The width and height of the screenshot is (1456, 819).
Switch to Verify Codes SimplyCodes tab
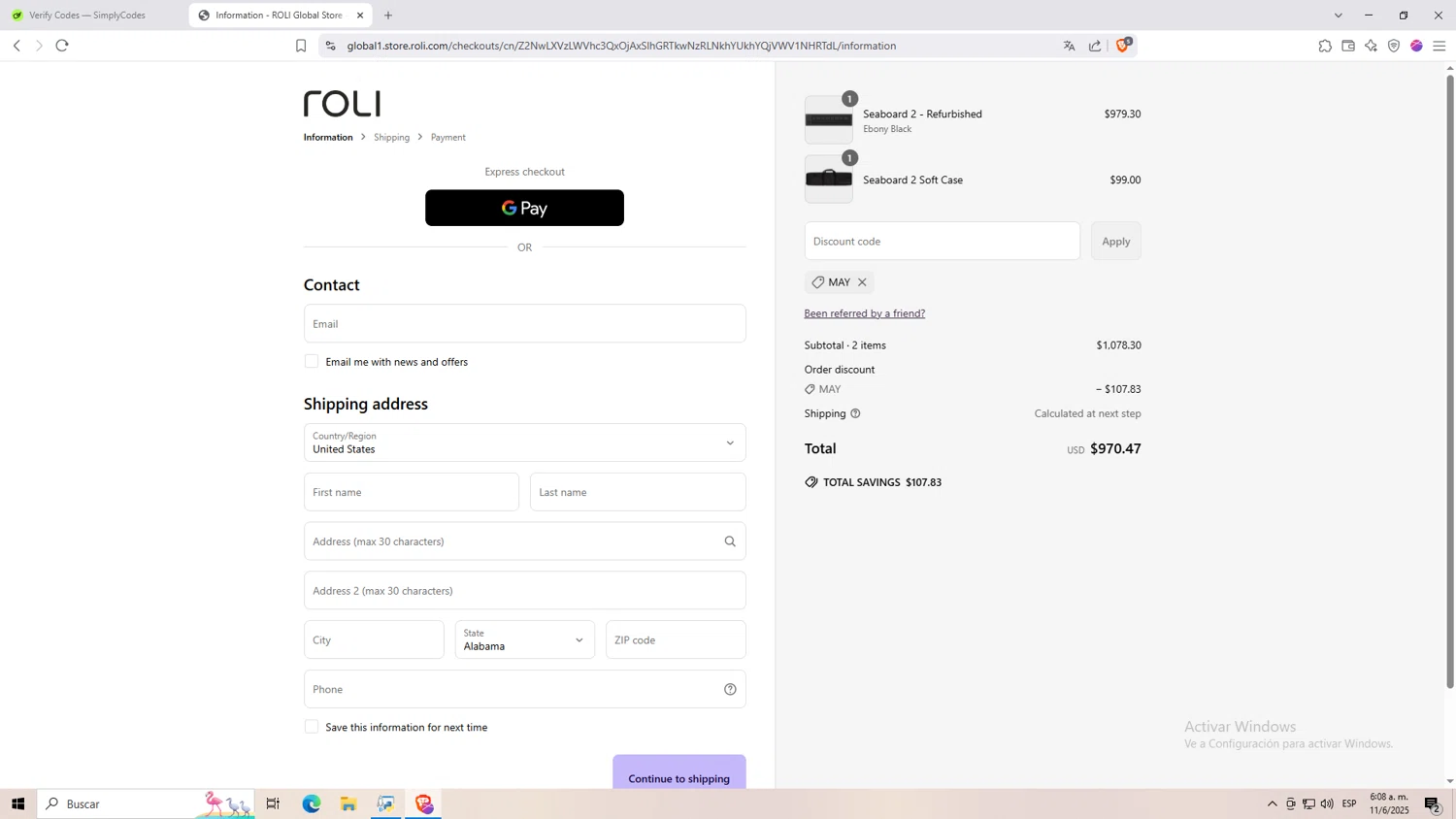click(x=87, y=16)
